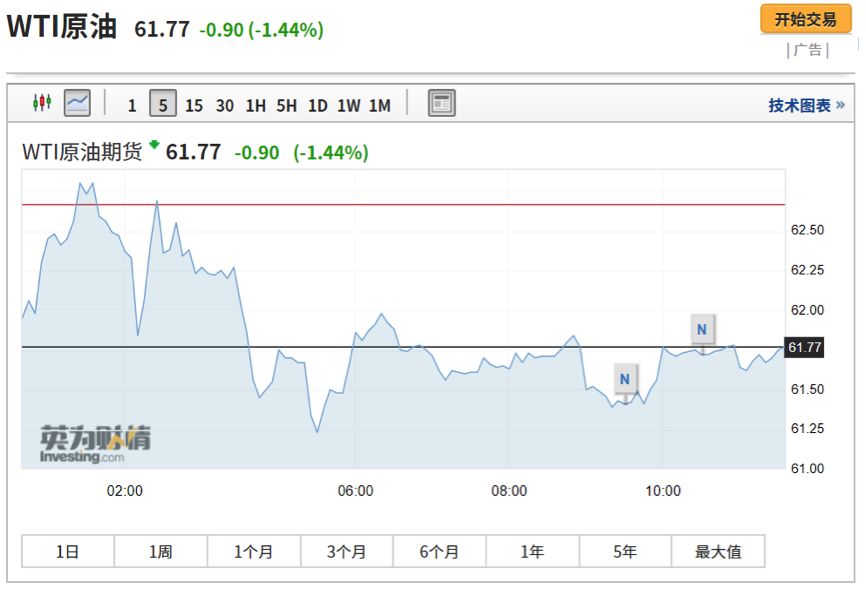
Task: Switch to the 5年 range tab
Action: click(625, 551)
